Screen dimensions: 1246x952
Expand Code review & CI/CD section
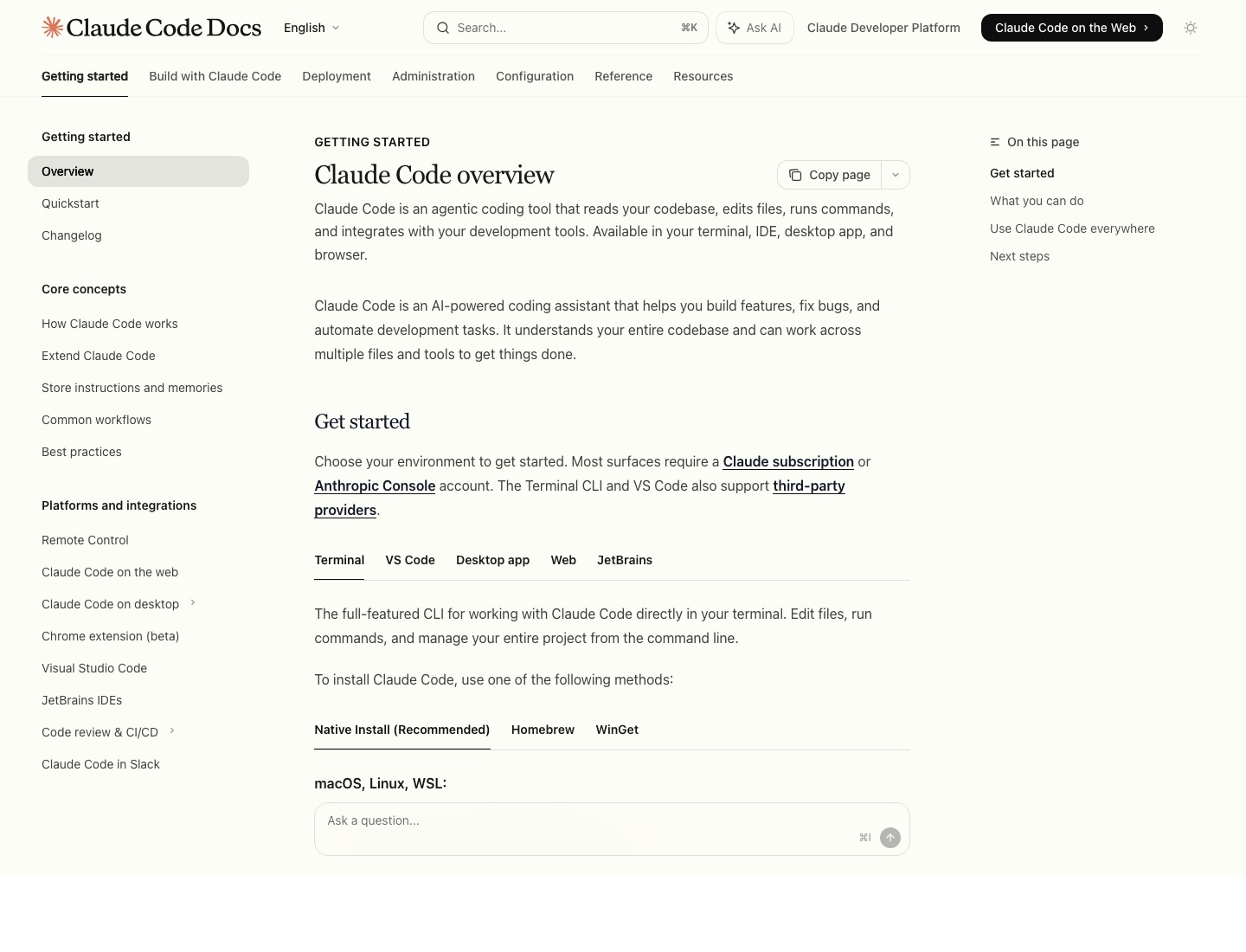[x=172, y=731]
